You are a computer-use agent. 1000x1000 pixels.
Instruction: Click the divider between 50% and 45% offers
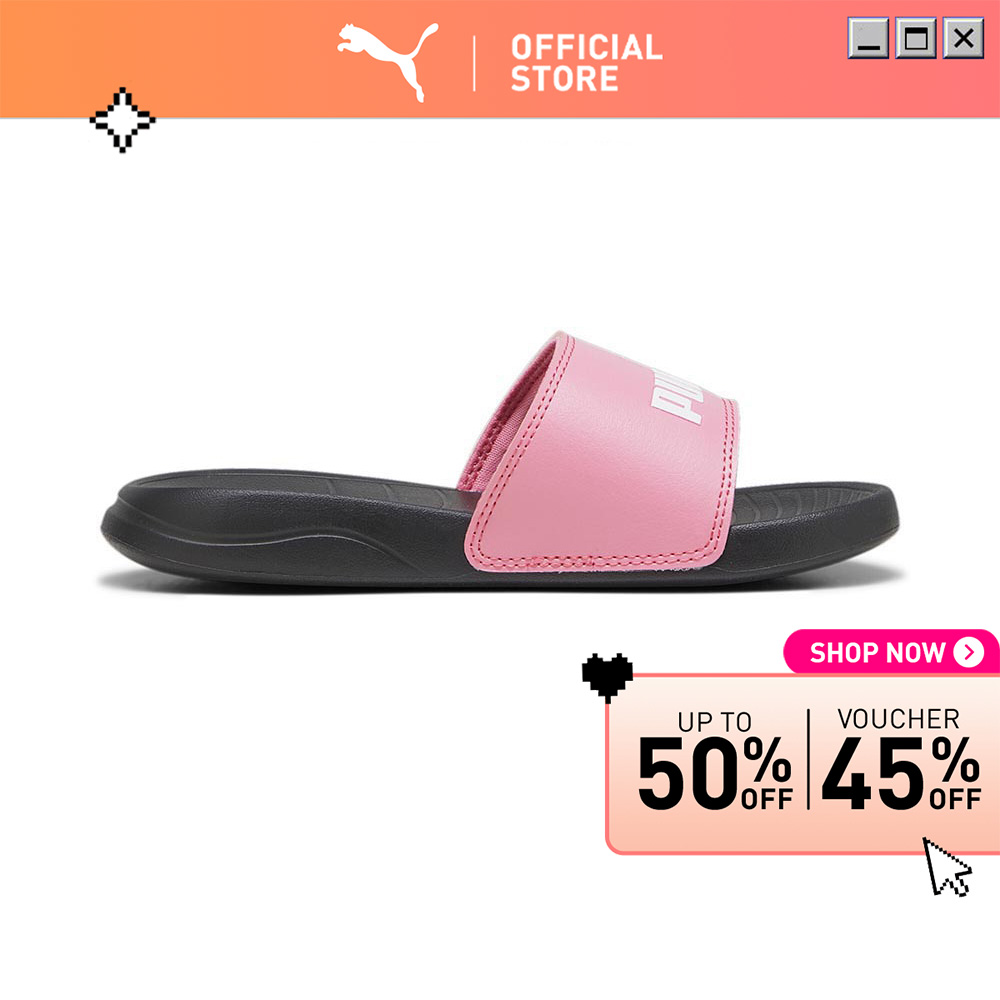808,759
